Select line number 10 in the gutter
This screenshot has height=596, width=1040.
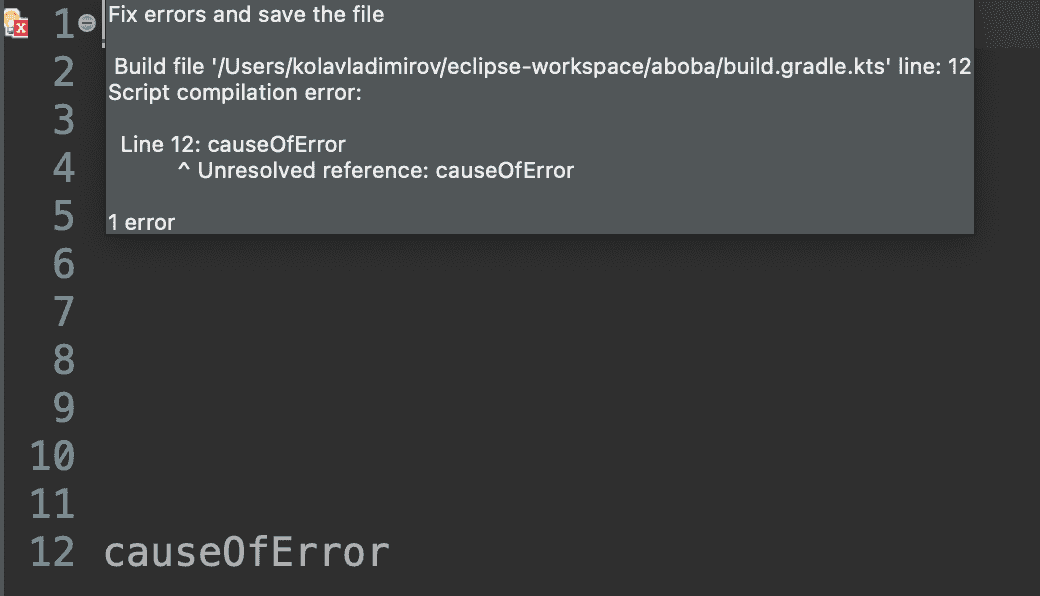[52, 456]
